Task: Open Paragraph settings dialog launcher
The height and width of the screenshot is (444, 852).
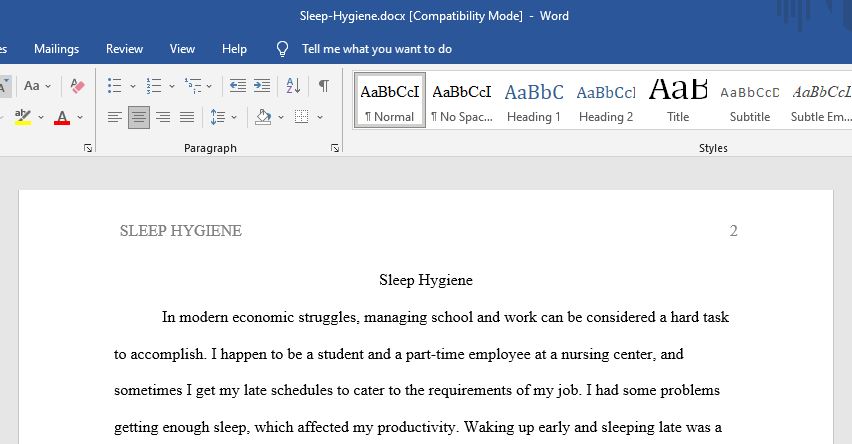Action: click(335, 148)
